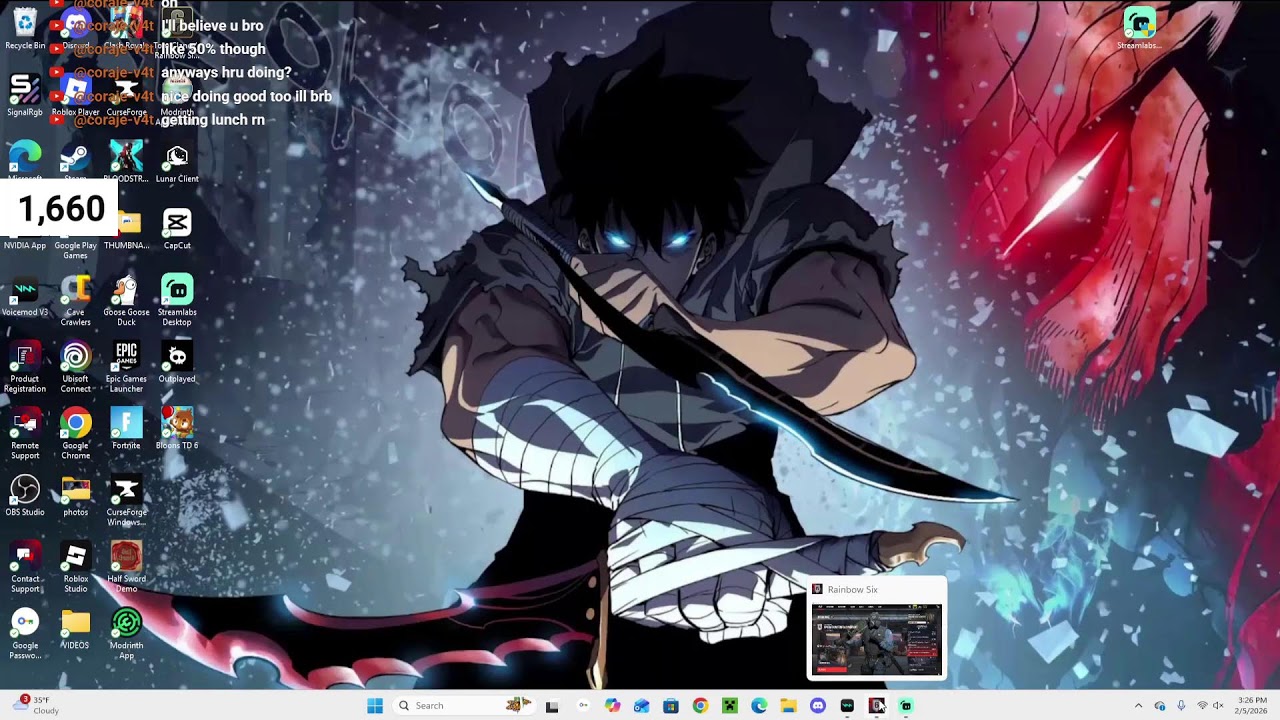Image resolution: width=1280 pixels, height=720 pixels.
Task: Open OBS Studio desktop icon
Action: (25, 496)
